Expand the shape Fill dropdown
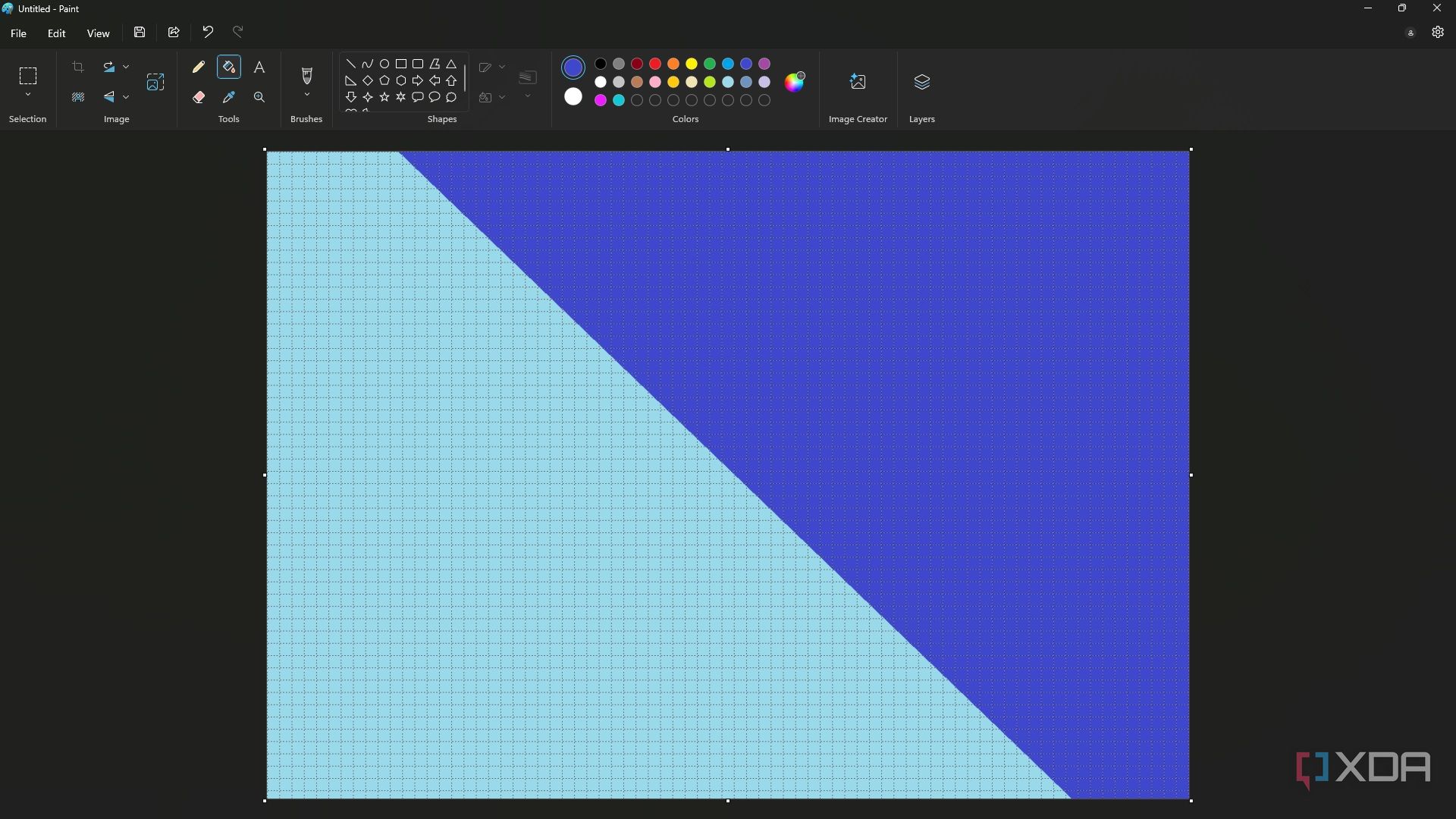1456x819 pixels. click(502, 97)
